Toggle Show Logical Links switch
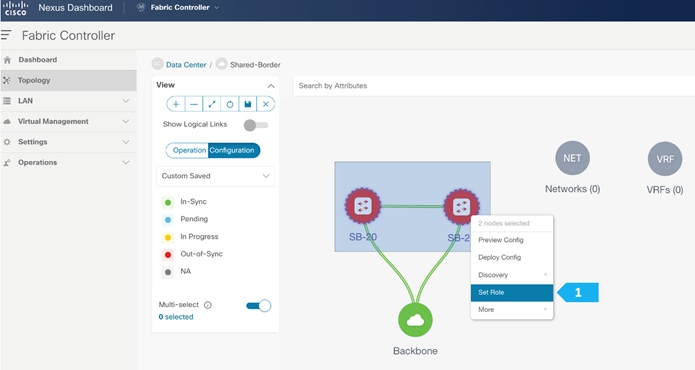695x370 pixels. (256, 125)
